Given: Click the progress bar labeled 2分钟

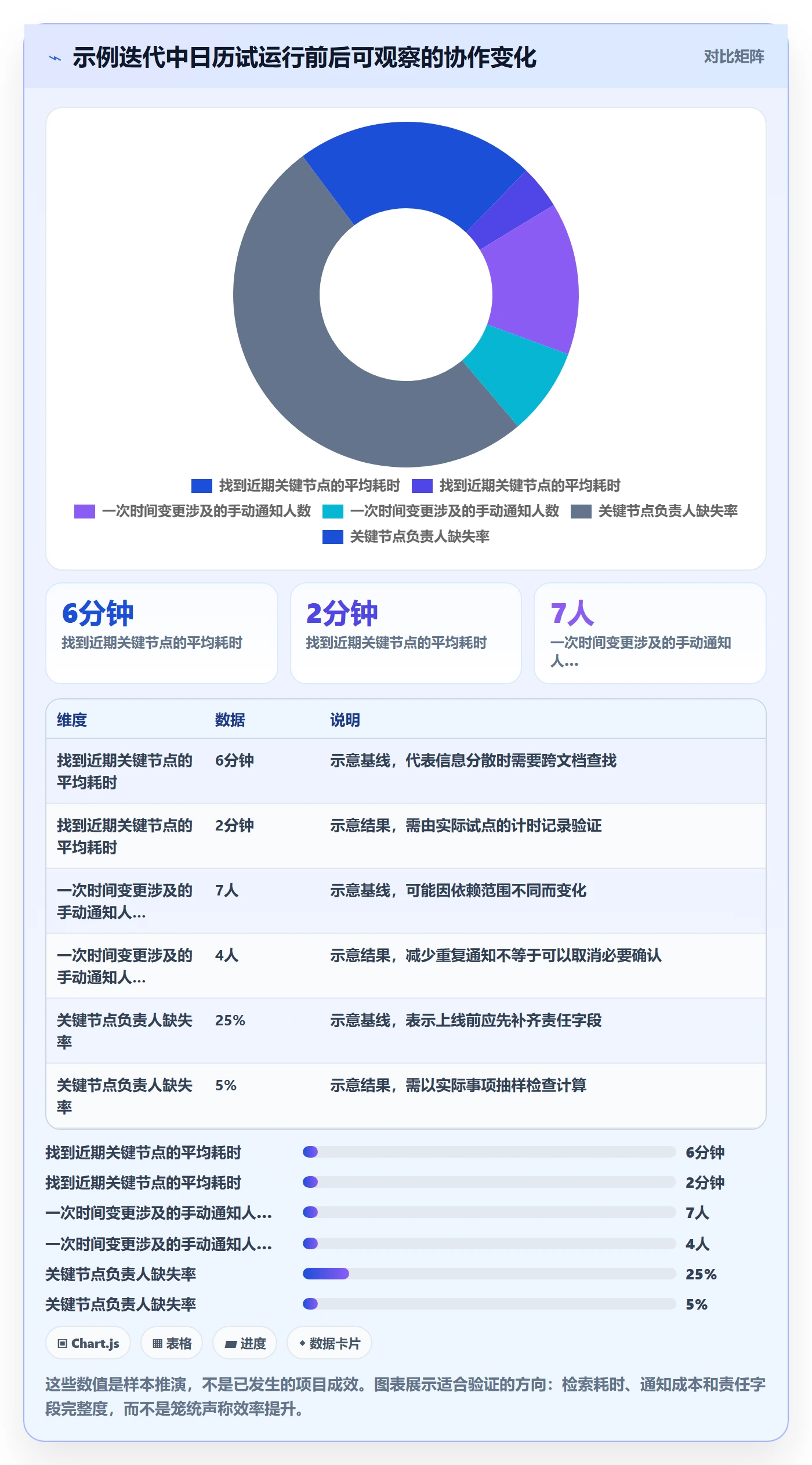Looking at the screenshot, I should click(490, 1182).
